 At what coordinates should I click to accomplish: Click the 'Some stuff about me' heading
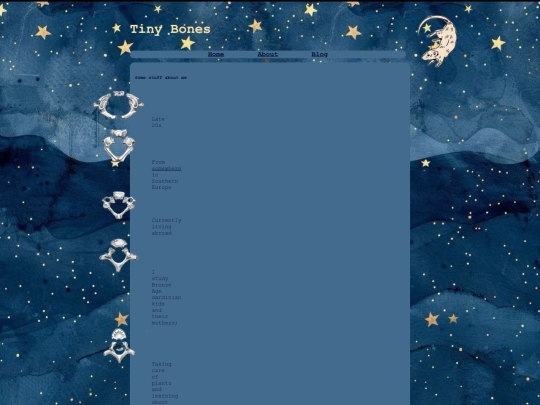coord(161,78)
